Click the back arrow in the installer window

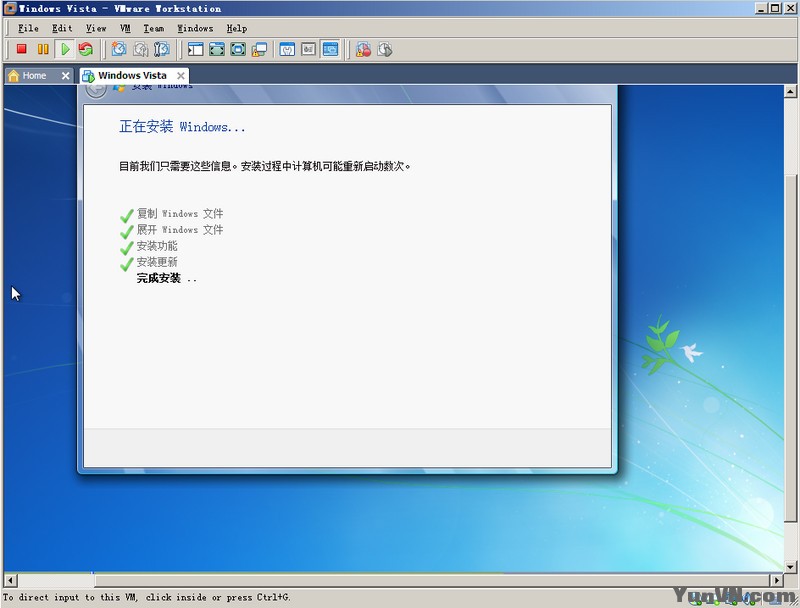click(96, 89)
